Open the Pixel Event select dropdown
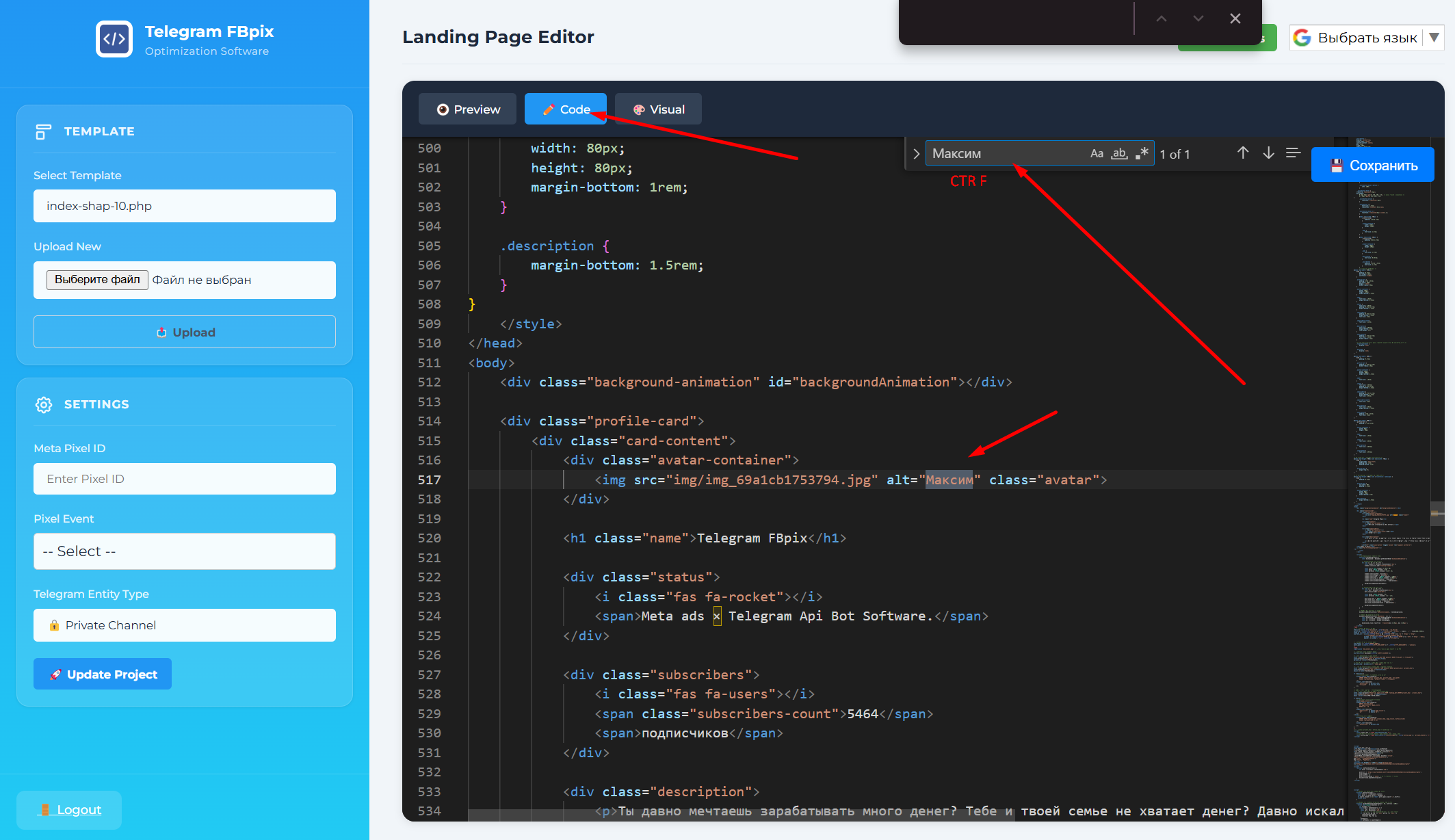This screenshot has width=1455, height=840. (185, 551)
